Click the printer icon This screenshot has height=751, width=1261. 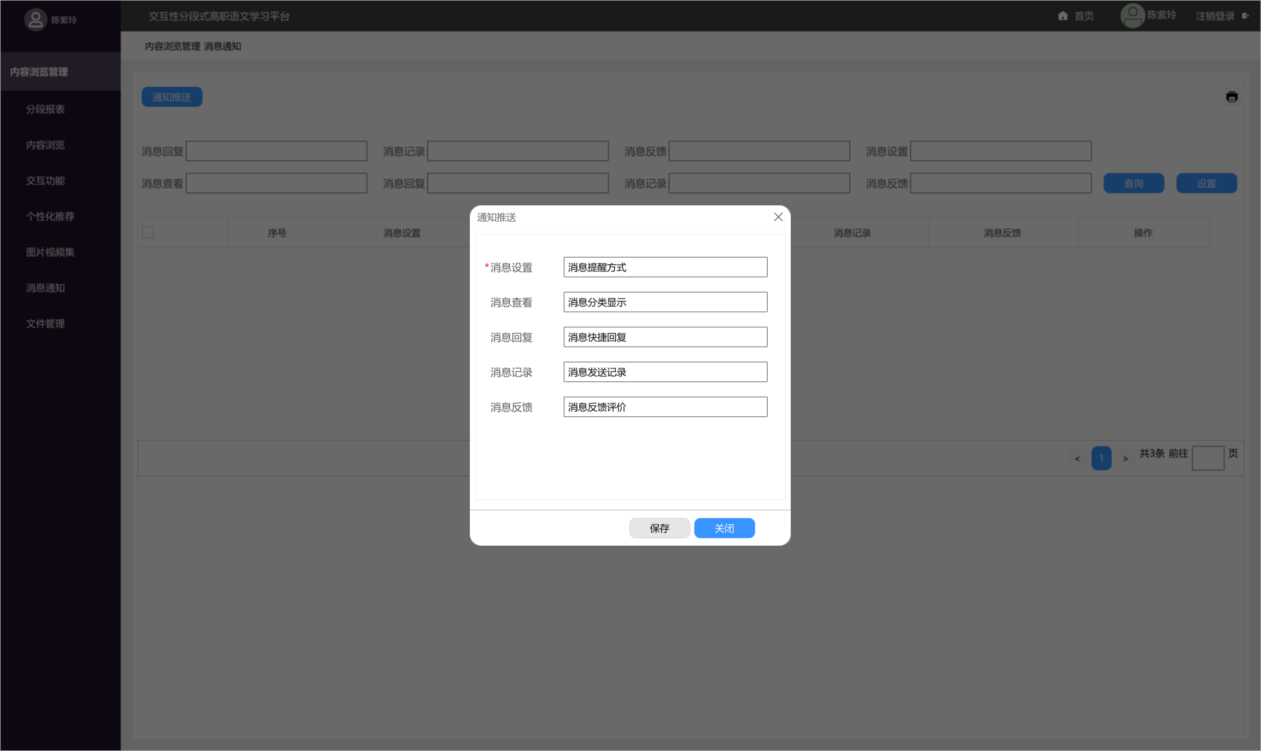tap(1231, 97)
